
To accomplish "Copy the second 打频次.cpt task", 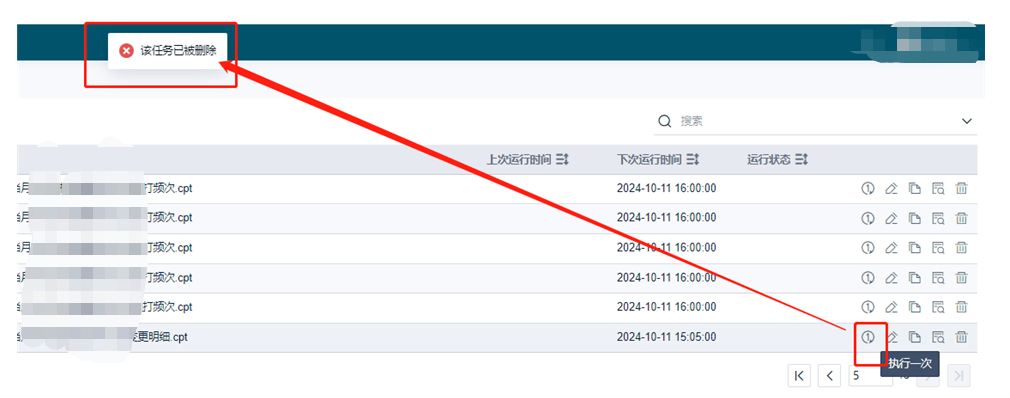I will click(915, 218).
